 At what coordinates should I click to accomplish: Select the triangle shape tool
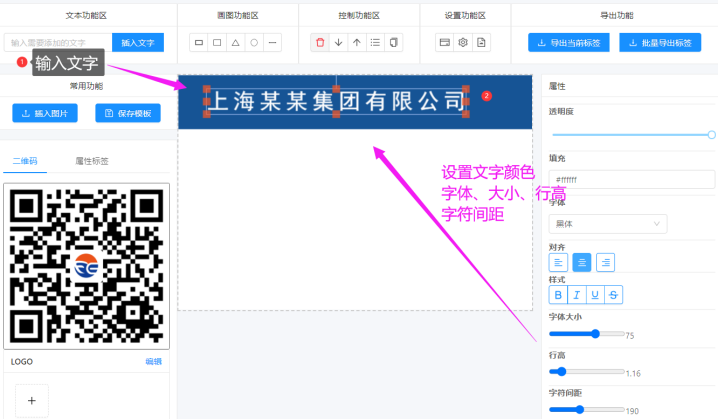[235, 43]
